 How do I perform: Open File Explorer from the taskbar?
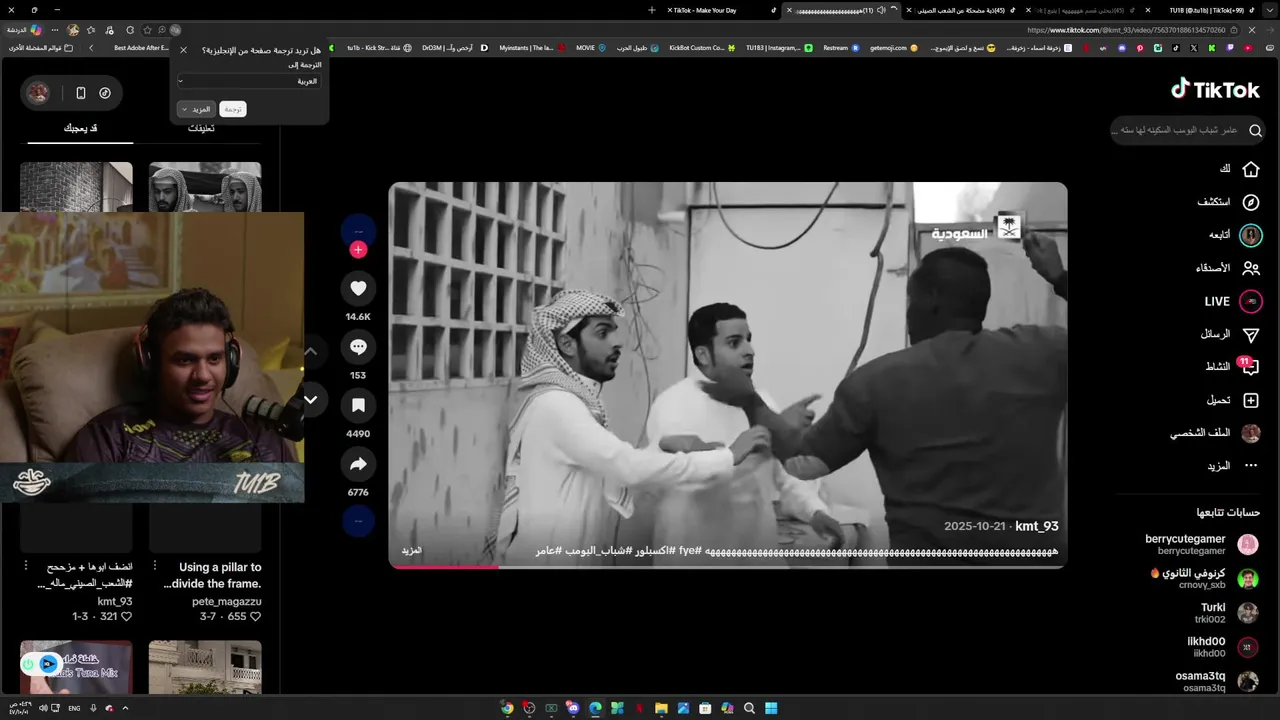pos(661,708)
